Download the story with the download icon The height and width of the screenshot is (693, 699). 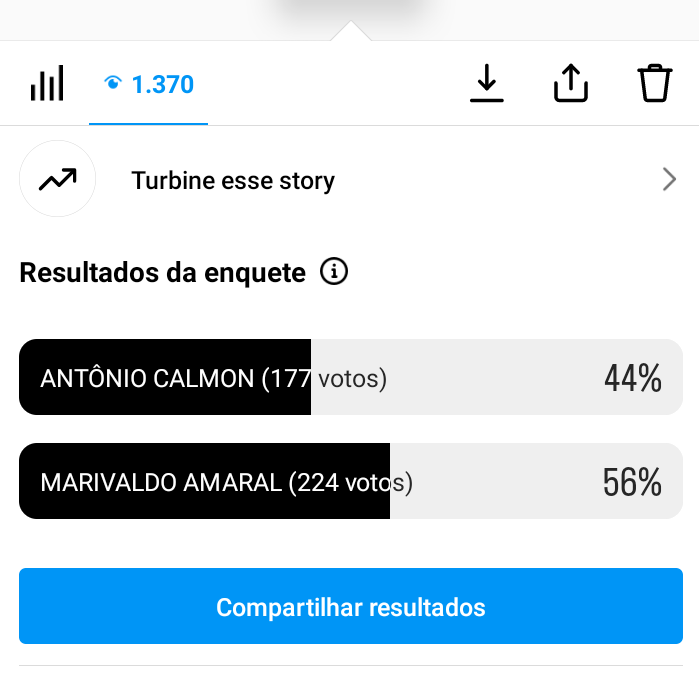tap(487, 84)
